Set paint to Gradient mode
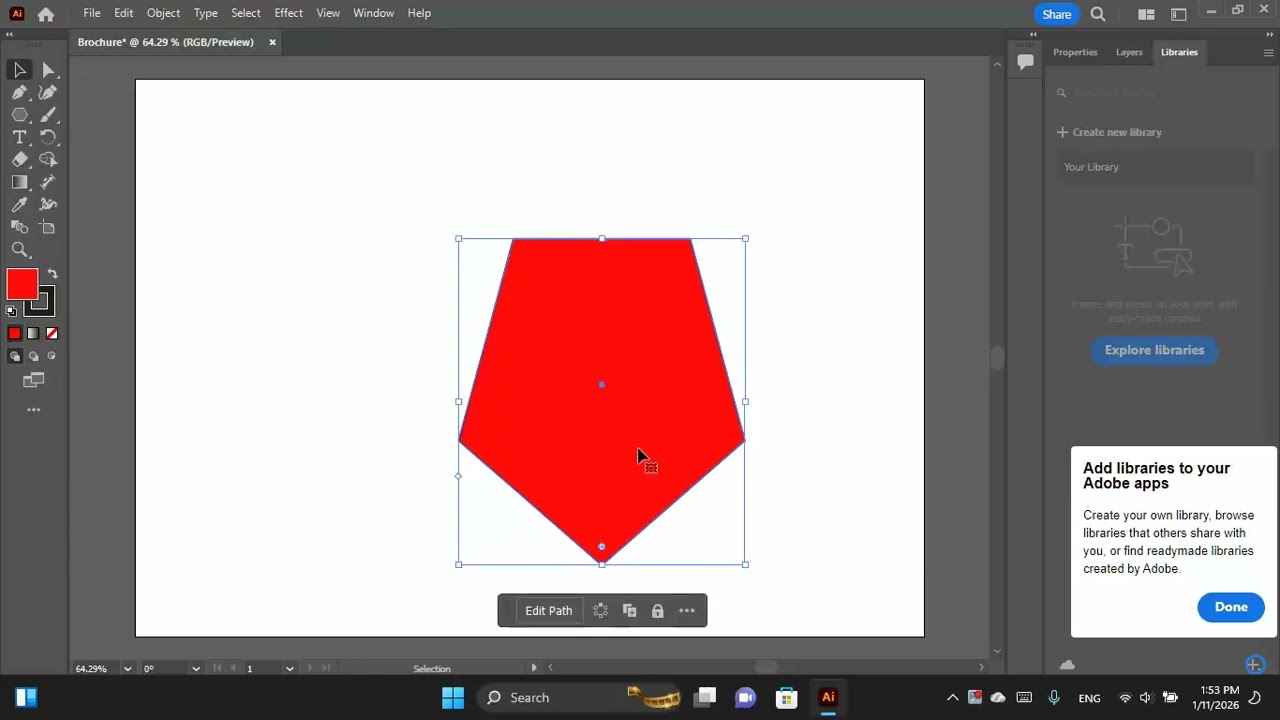1280x720 pixels. pyautogui.click(x=33, y=334)
